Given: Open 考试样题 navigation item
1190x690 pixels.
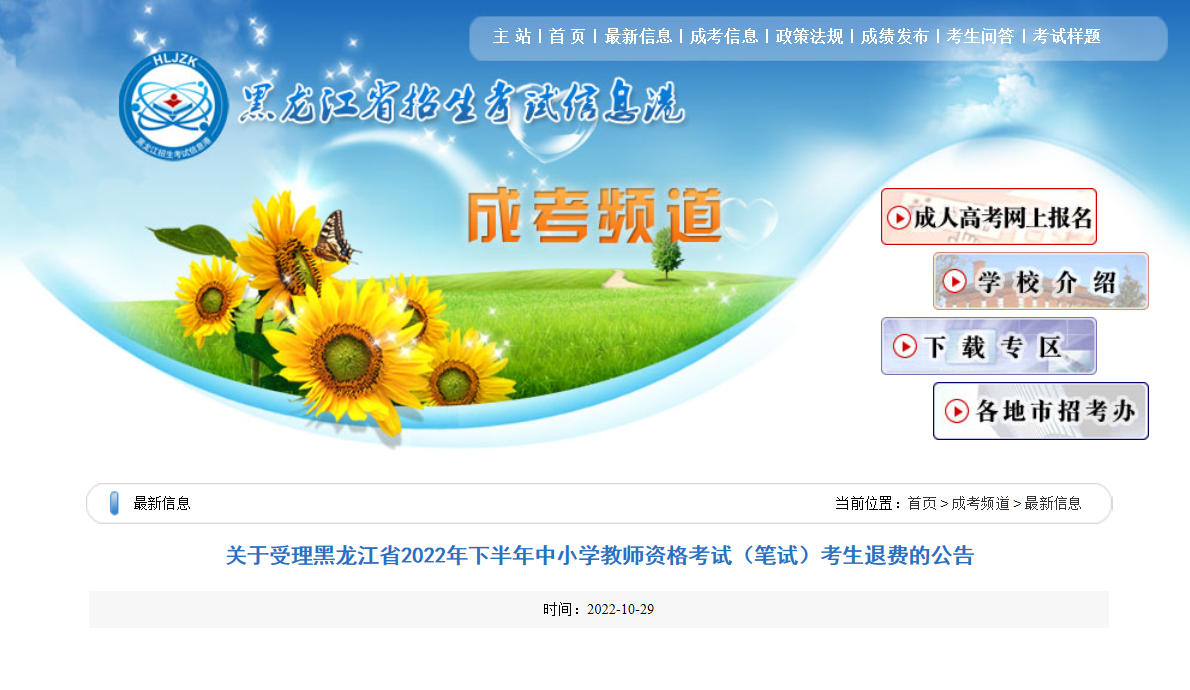Looking at the screenshot, I should [x=1066, y=36].
